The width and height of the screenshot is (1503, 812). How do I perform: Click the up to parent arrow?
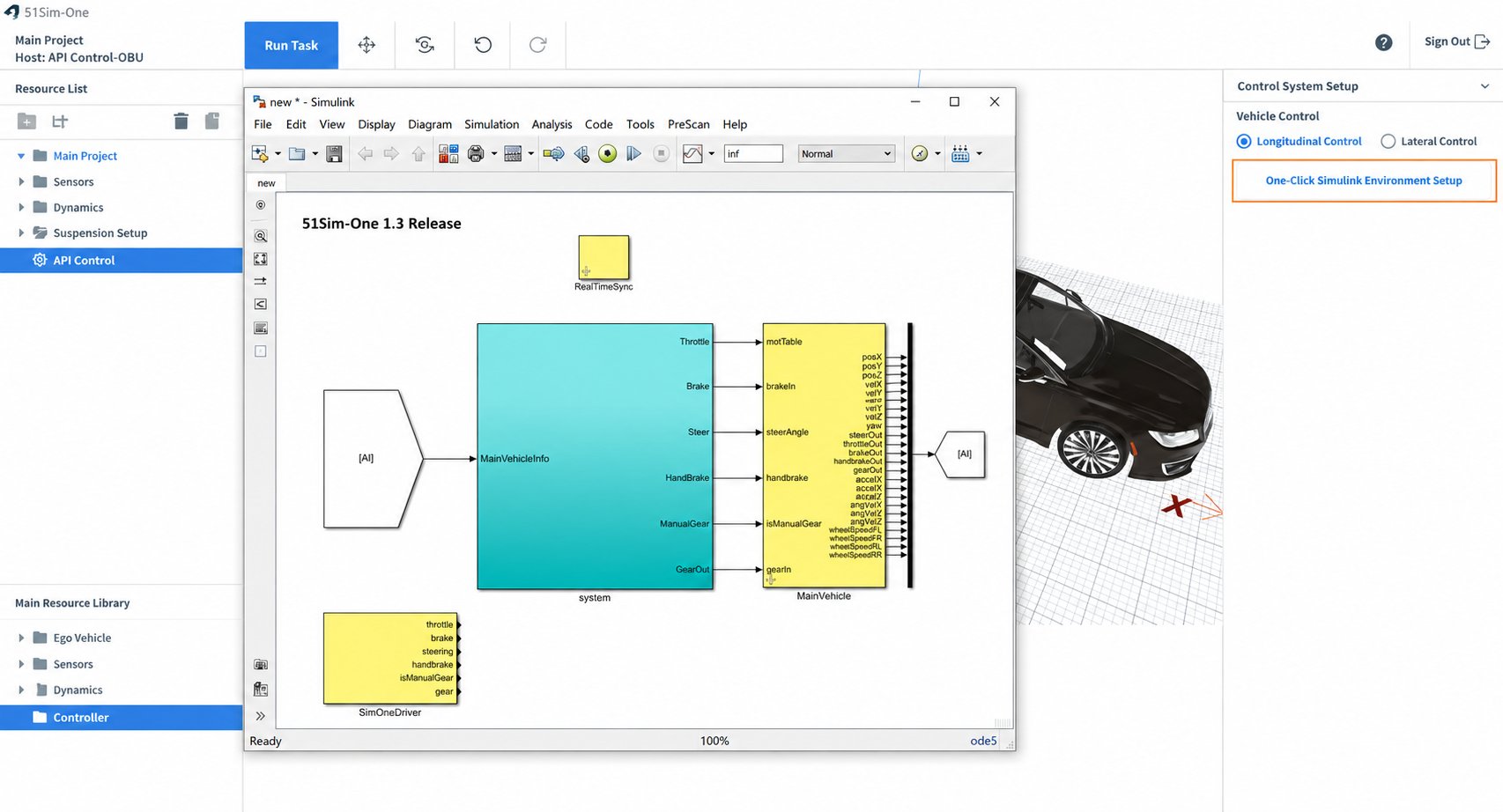point(418,154)
